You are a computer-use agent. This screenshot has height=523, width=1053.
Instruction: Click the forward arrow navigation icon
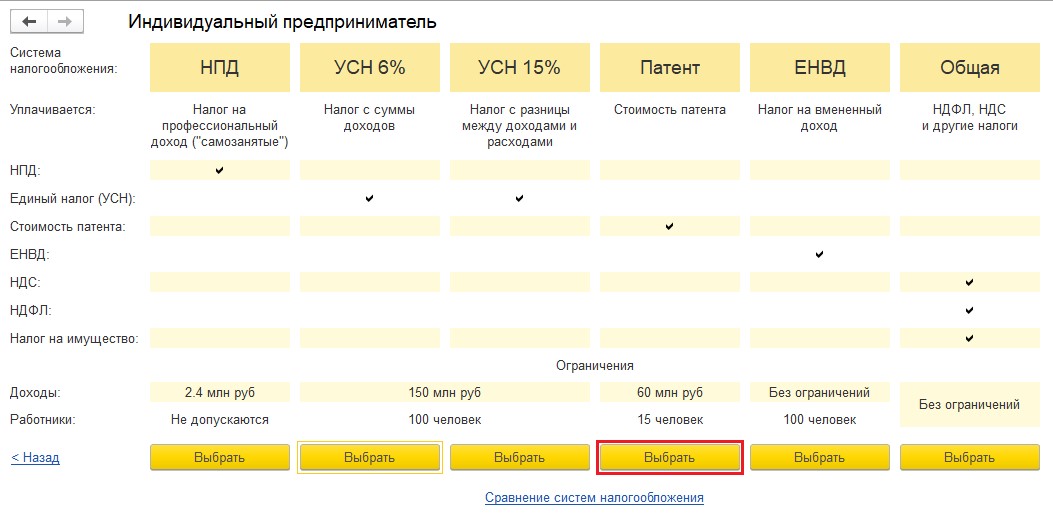point(65,21)
